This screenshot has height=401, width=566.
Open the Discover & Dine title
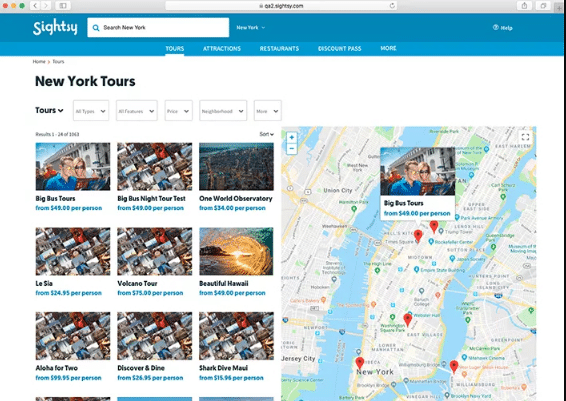pyautogui.click(x=141, y=368)
